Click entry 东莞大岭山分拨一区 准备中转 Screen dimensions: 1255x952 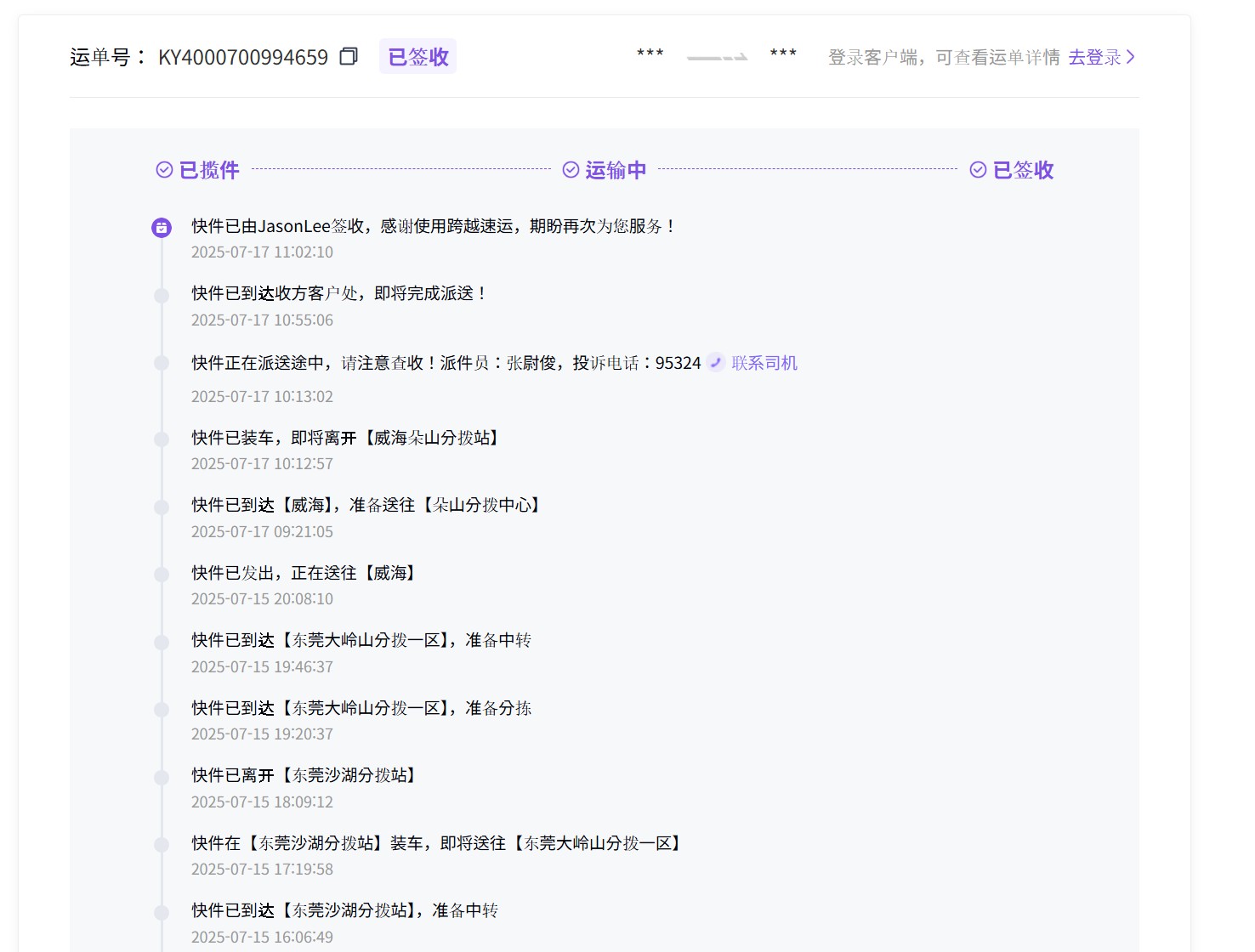361,640
